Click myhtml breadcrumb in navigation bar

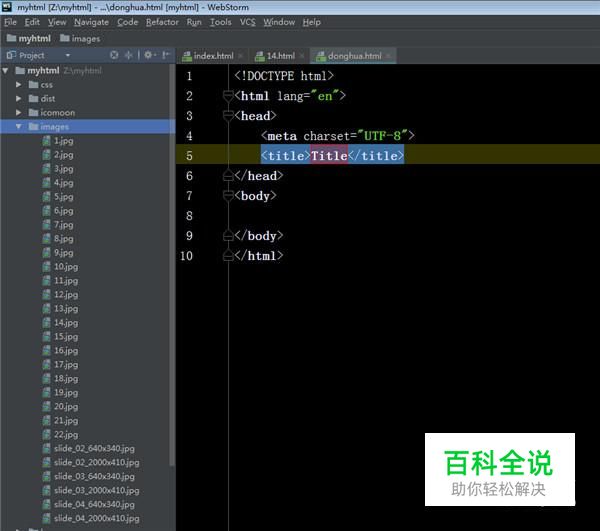[29, 39]
